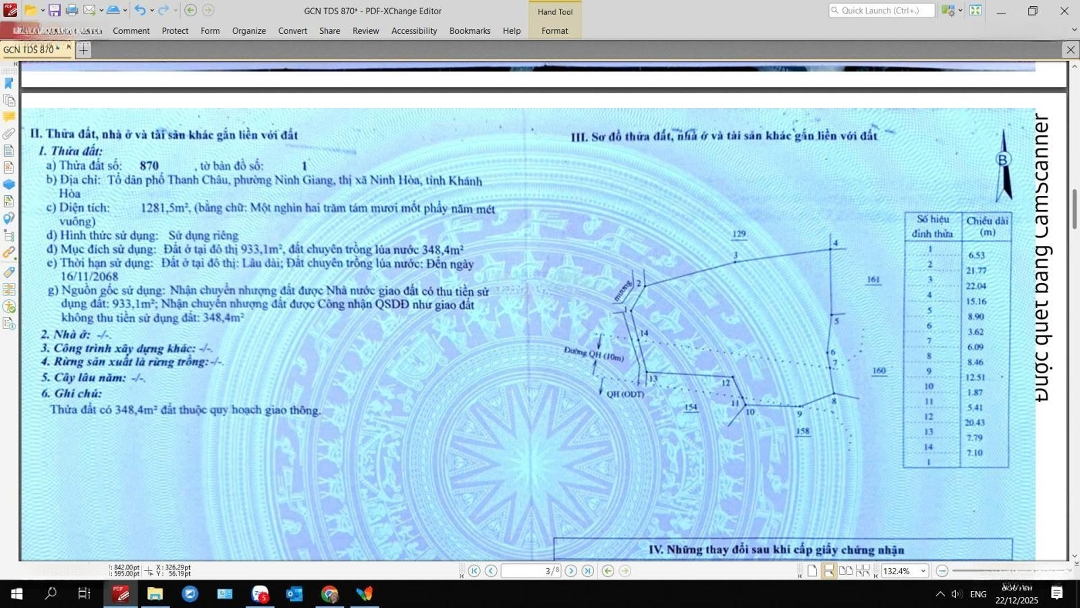Image resolution: width=1080 pixels, height=608 pixels.
Task: Open the Attachments paperclip pane in sidebar
Action: pyautogui.click(x=9, y=134)
